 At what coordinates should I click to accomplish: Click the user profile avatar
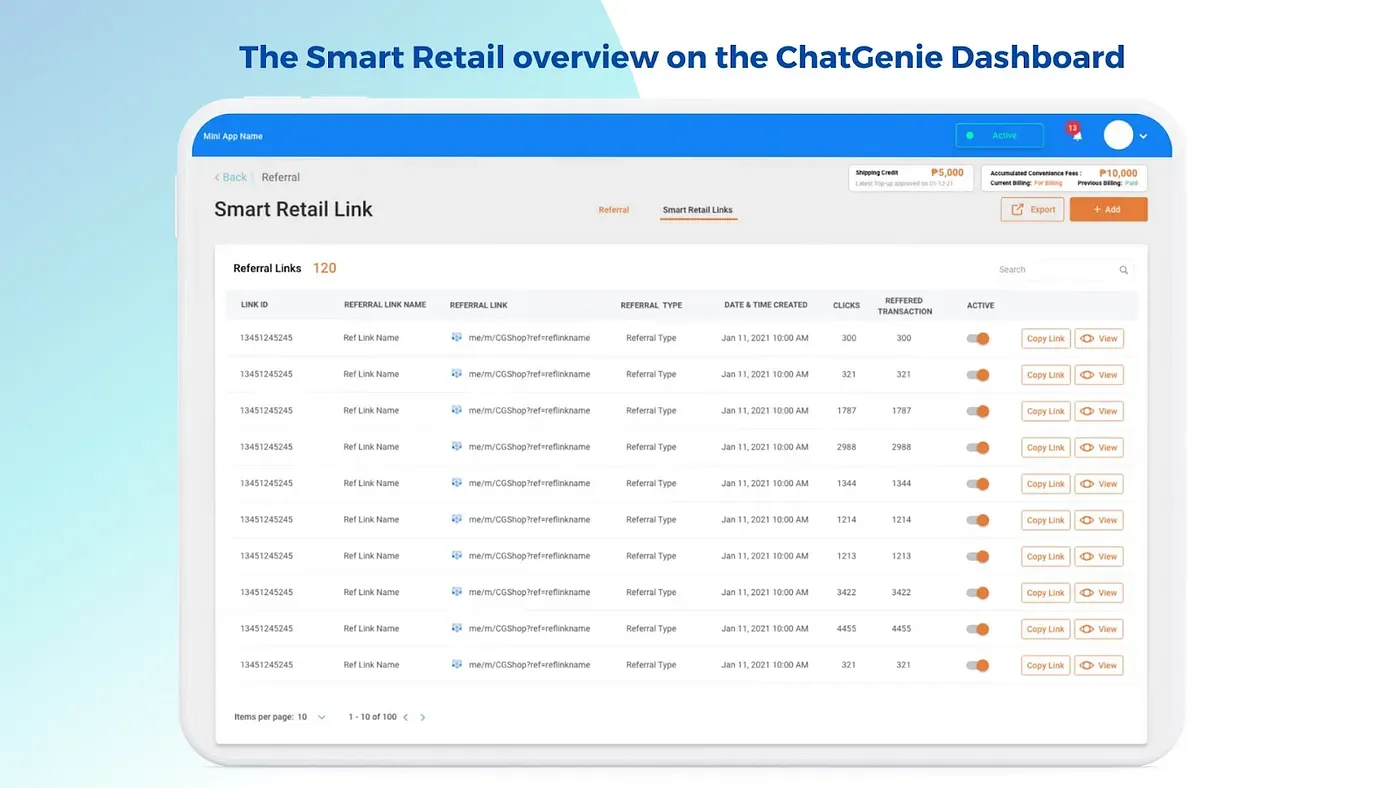click(x=1118, y=135)
